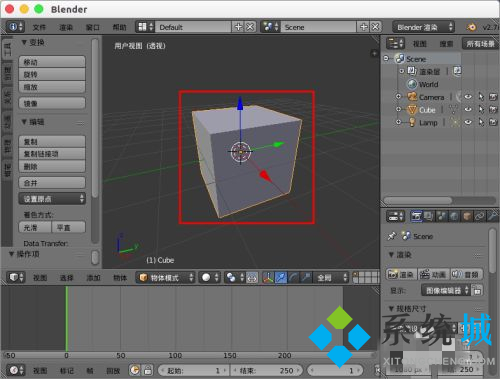
Task: Open the Render Layers properties tab
Action: [428, 216]
